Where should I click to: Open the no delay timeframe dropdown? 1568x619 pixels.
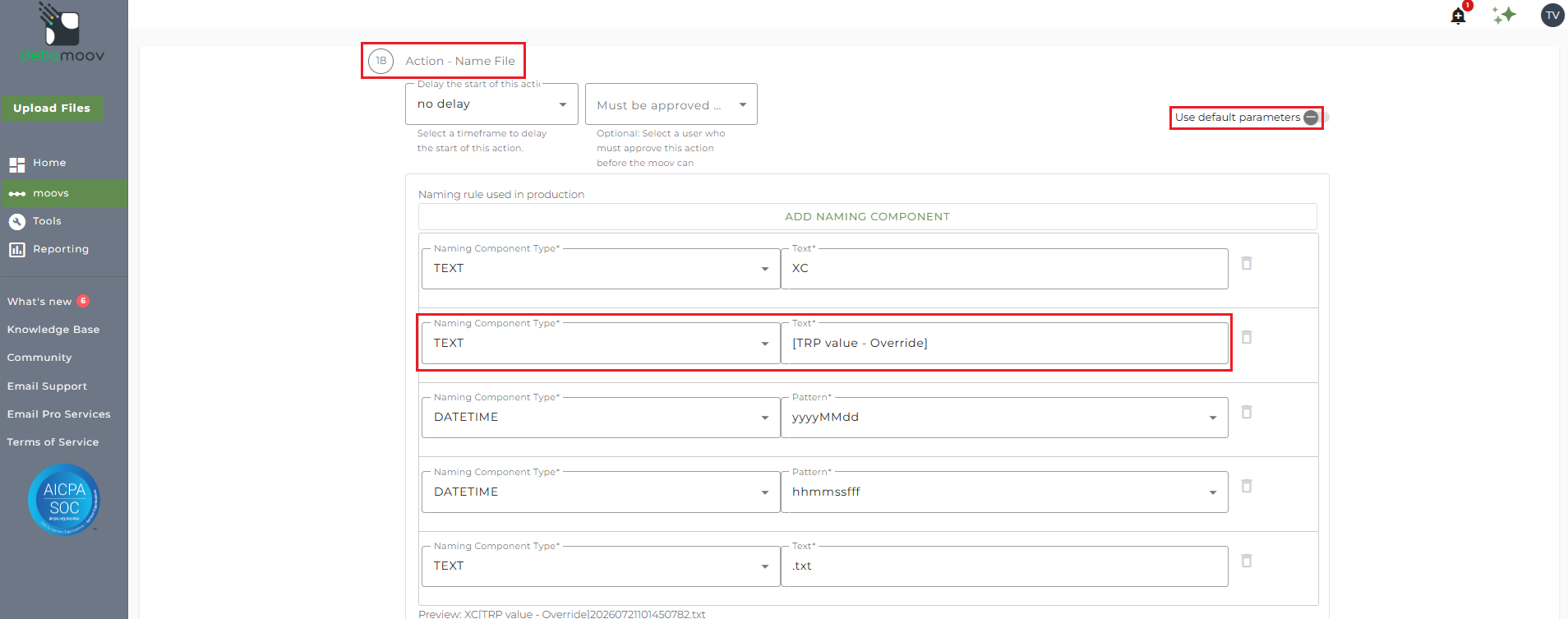click(x=491, y=104)
